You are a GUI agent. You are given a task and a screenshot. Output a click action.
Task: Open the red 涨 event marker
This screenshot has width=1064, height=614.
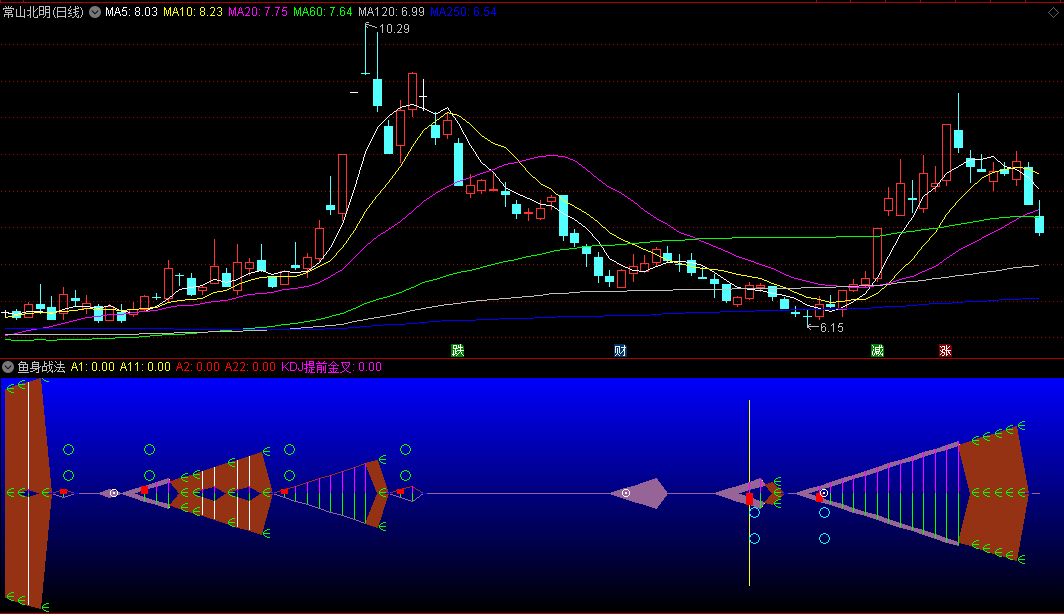(x=945, y=350)
